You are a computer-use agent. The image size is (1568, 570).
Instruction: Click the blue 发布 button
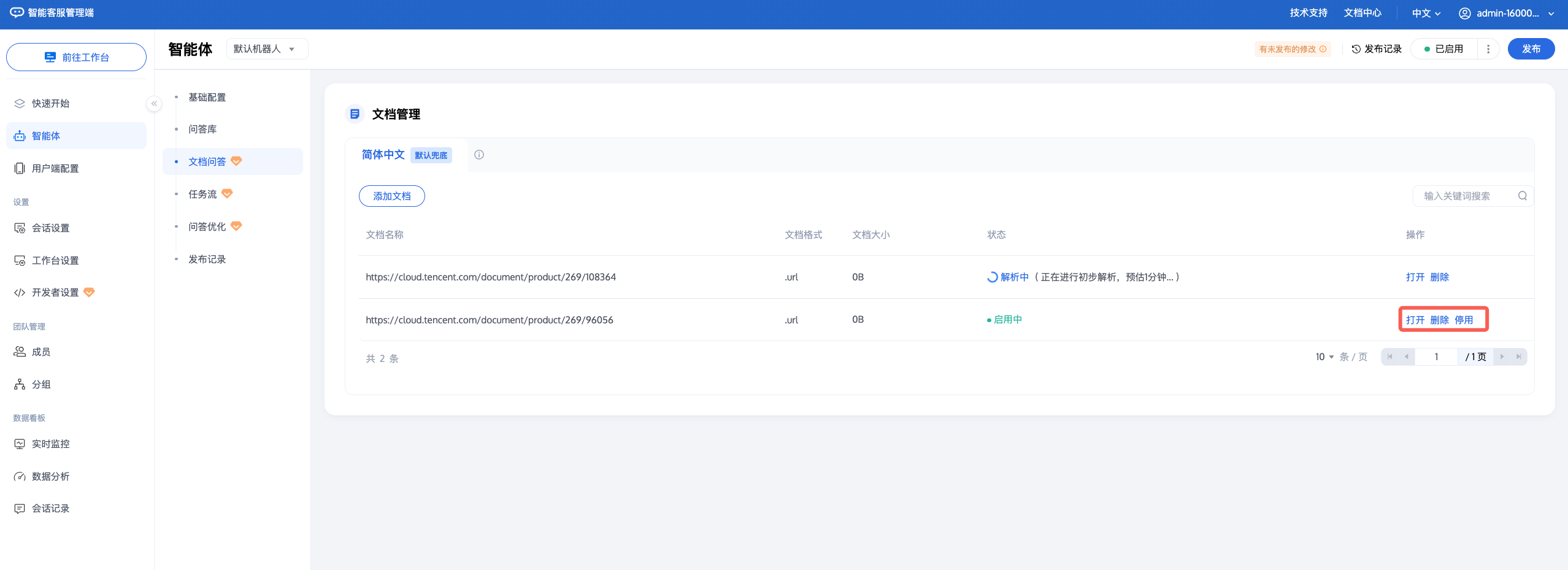(1531, 49)
